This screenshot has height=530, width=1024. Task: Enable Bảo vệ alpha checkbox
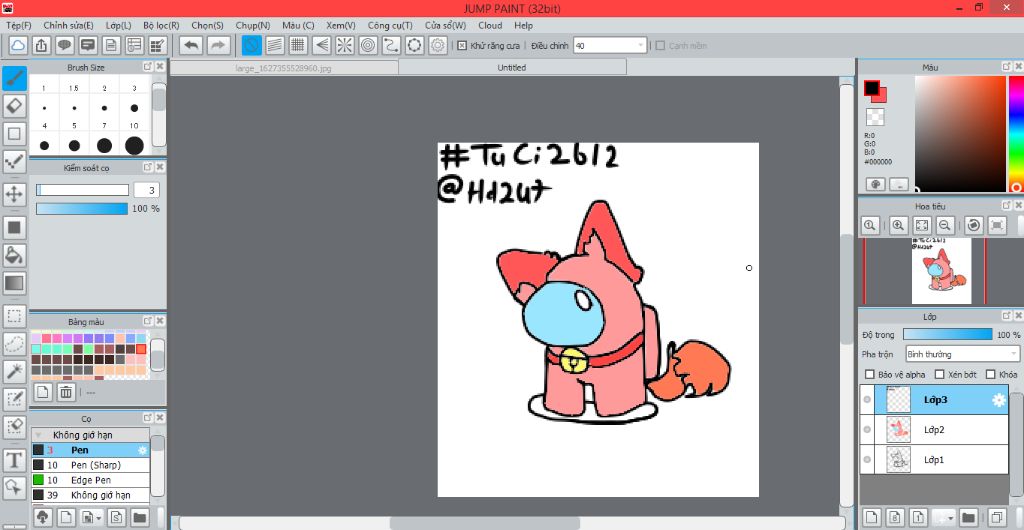point(869,375)
